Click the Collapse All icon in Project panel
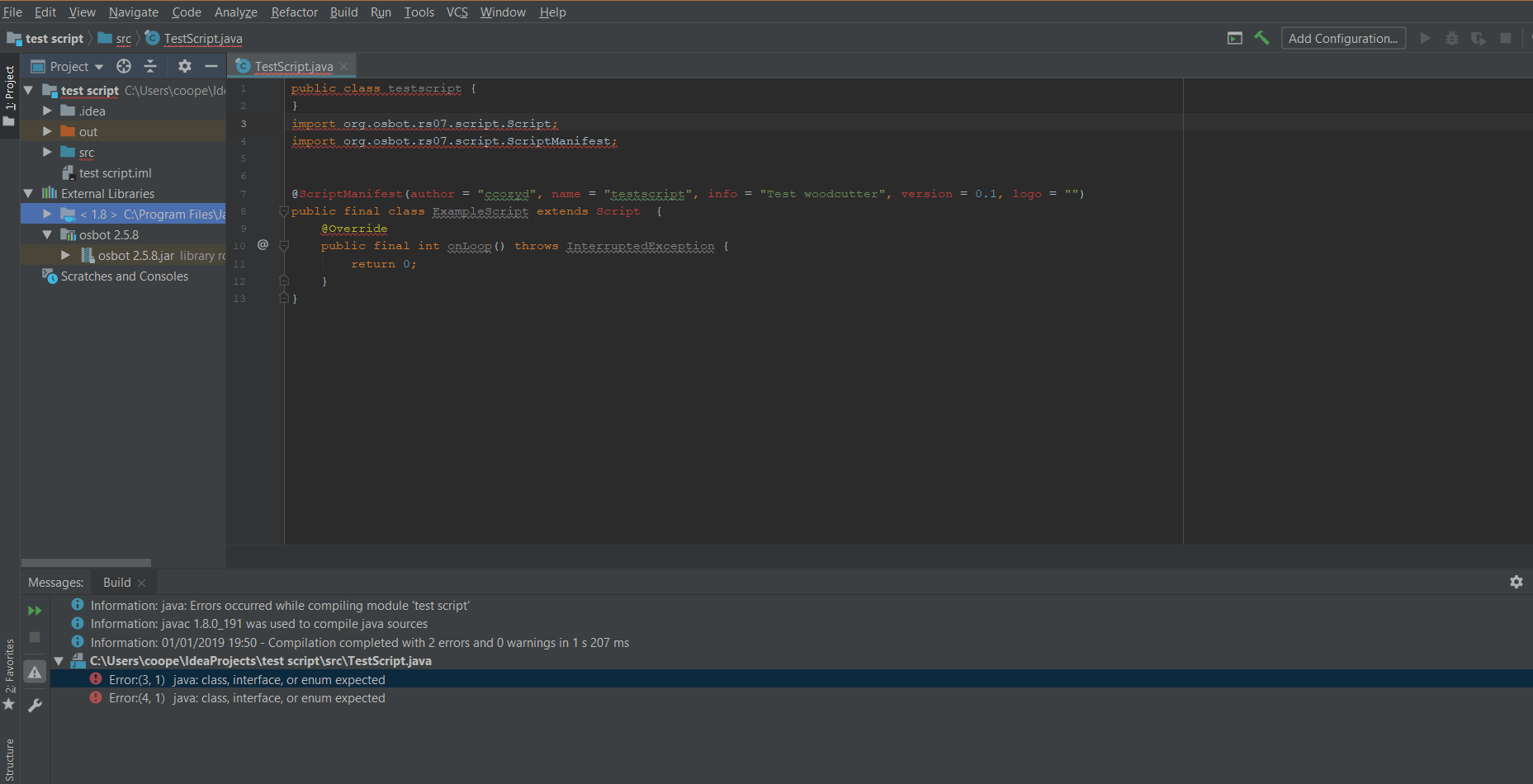Screen dimensions: 1533x784 point(150,66)
